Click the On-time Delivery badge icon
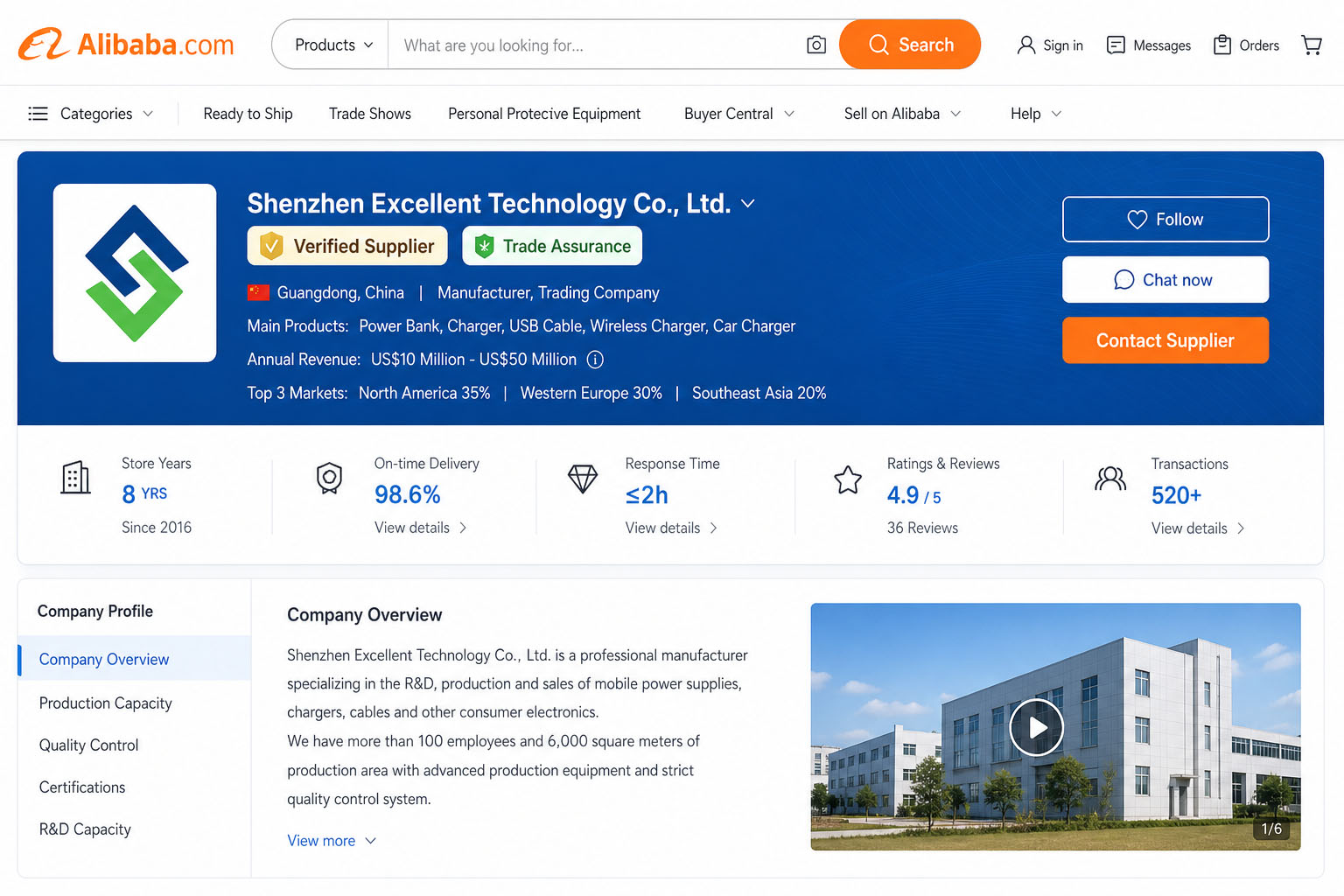 (329, 478)
